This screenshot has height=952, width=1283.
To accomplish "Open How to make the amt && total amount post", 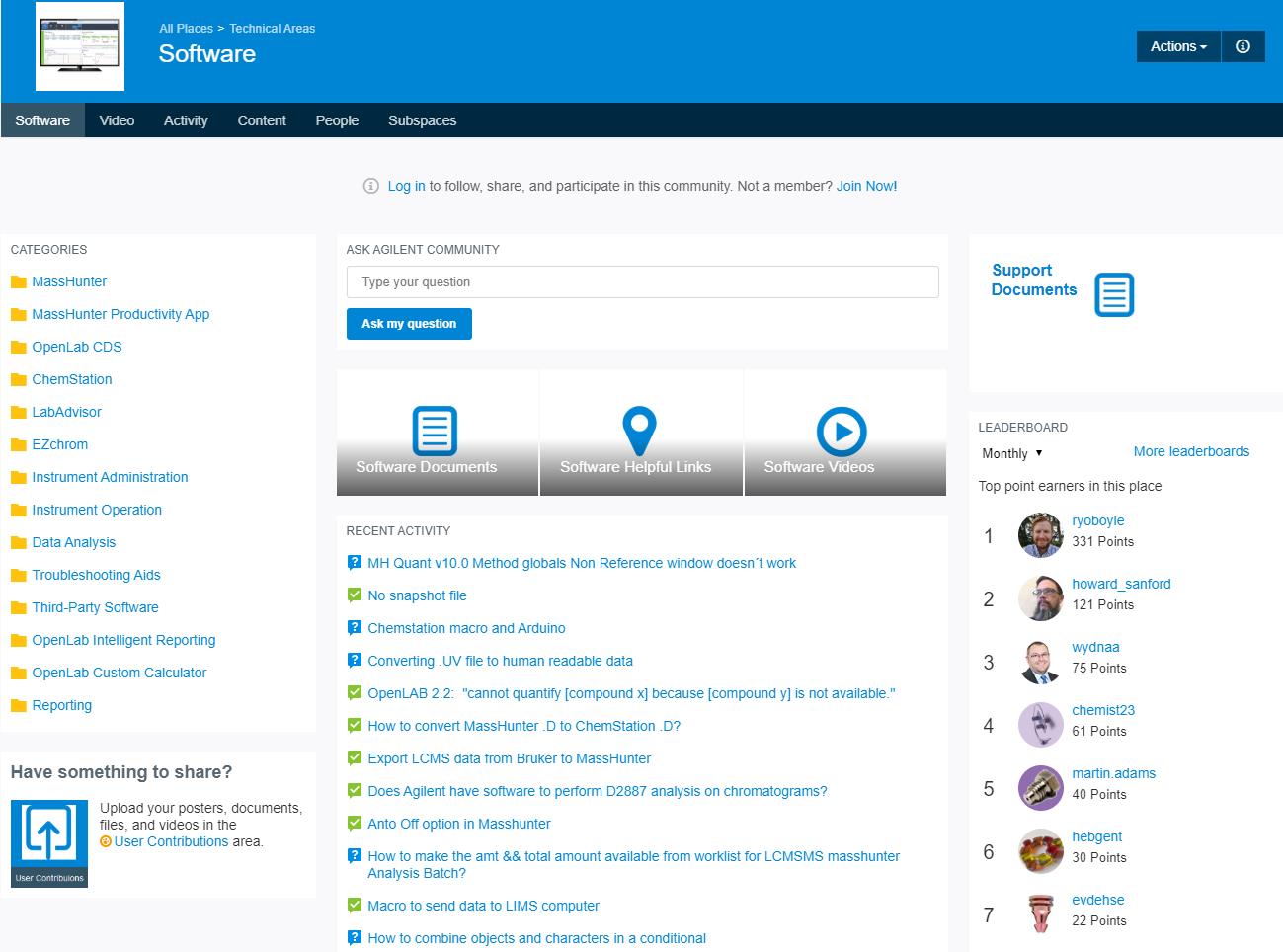I will [x=634, y=864].
